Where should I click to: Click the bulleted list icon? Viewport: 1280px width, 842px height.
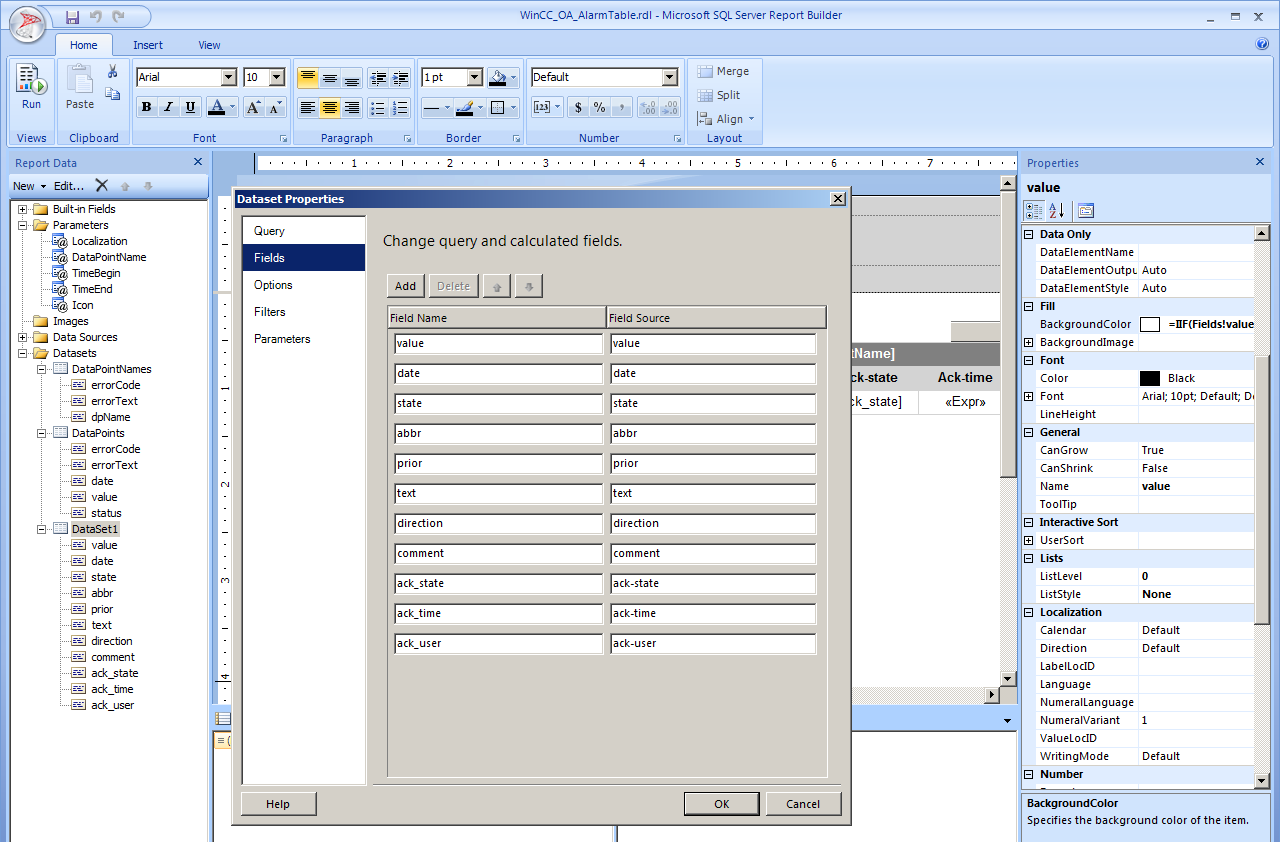(x=378, y=108)
